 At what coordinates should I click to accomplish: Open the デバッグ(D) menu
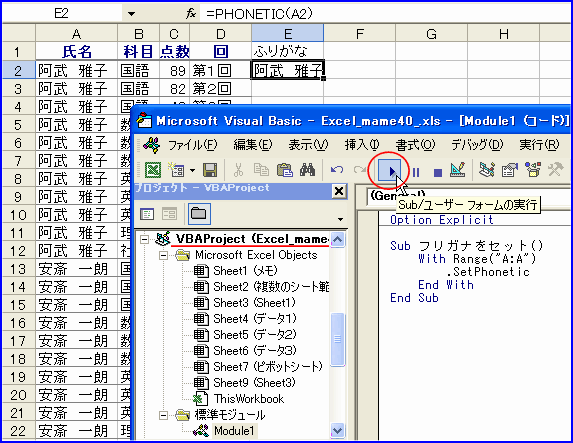pos(477,145)
